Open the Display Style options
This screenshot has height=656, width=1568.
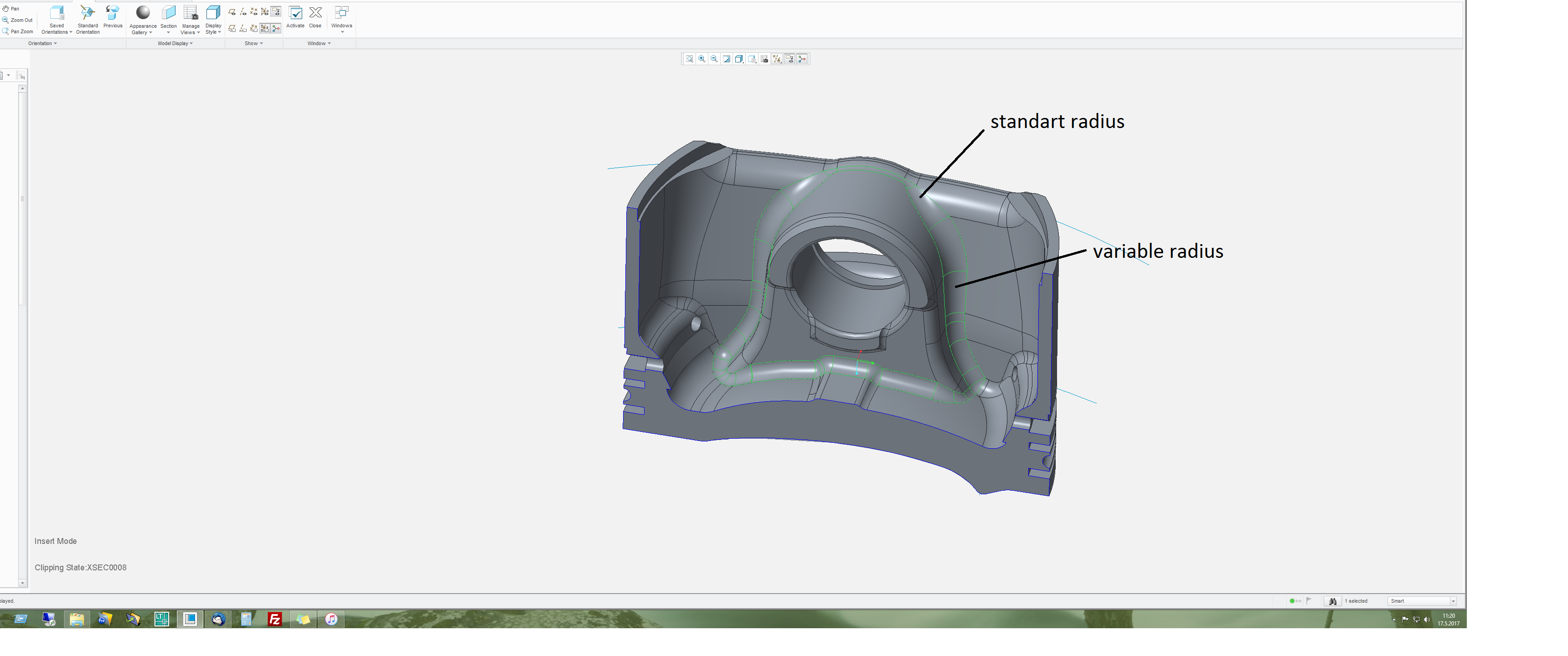(213, 20)
